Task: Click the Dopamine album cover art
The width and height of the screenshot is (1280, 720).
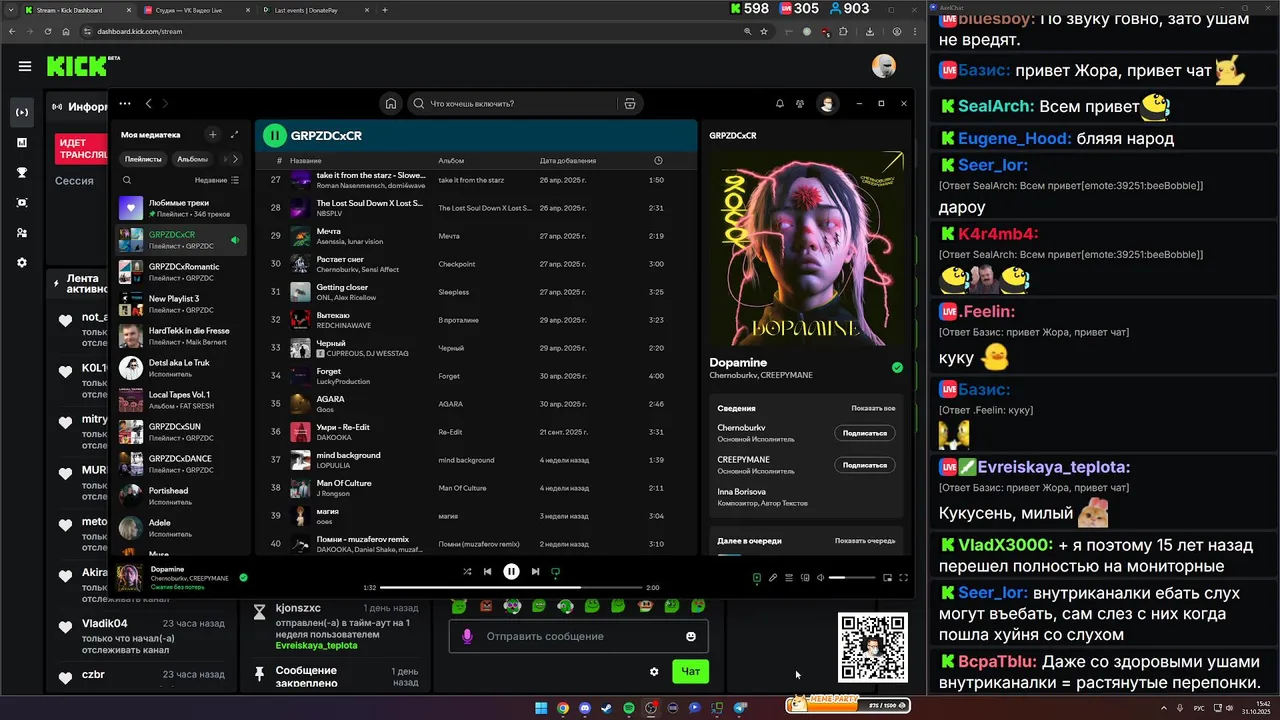Action: point(806,249)
